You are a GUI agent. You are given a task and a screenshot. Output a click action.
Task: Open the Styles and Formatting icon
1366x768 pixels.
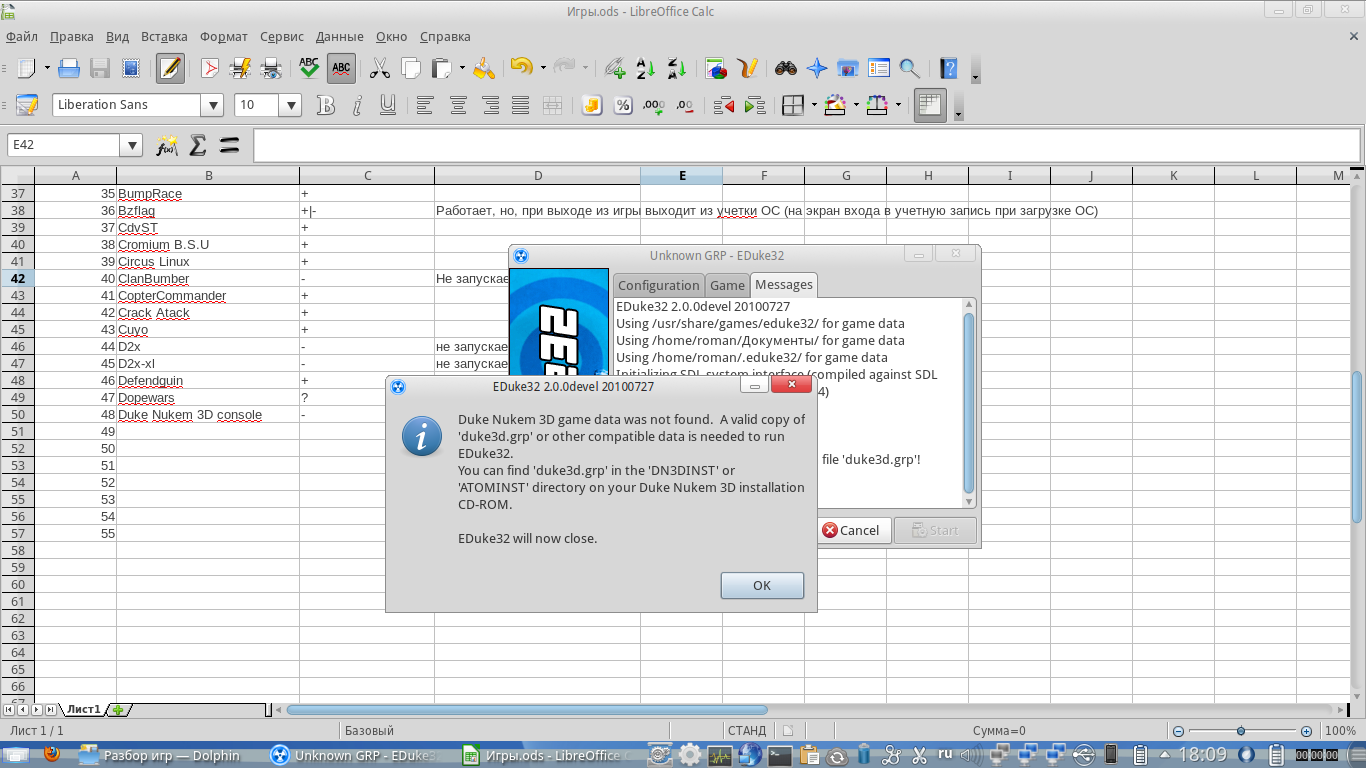26,105
